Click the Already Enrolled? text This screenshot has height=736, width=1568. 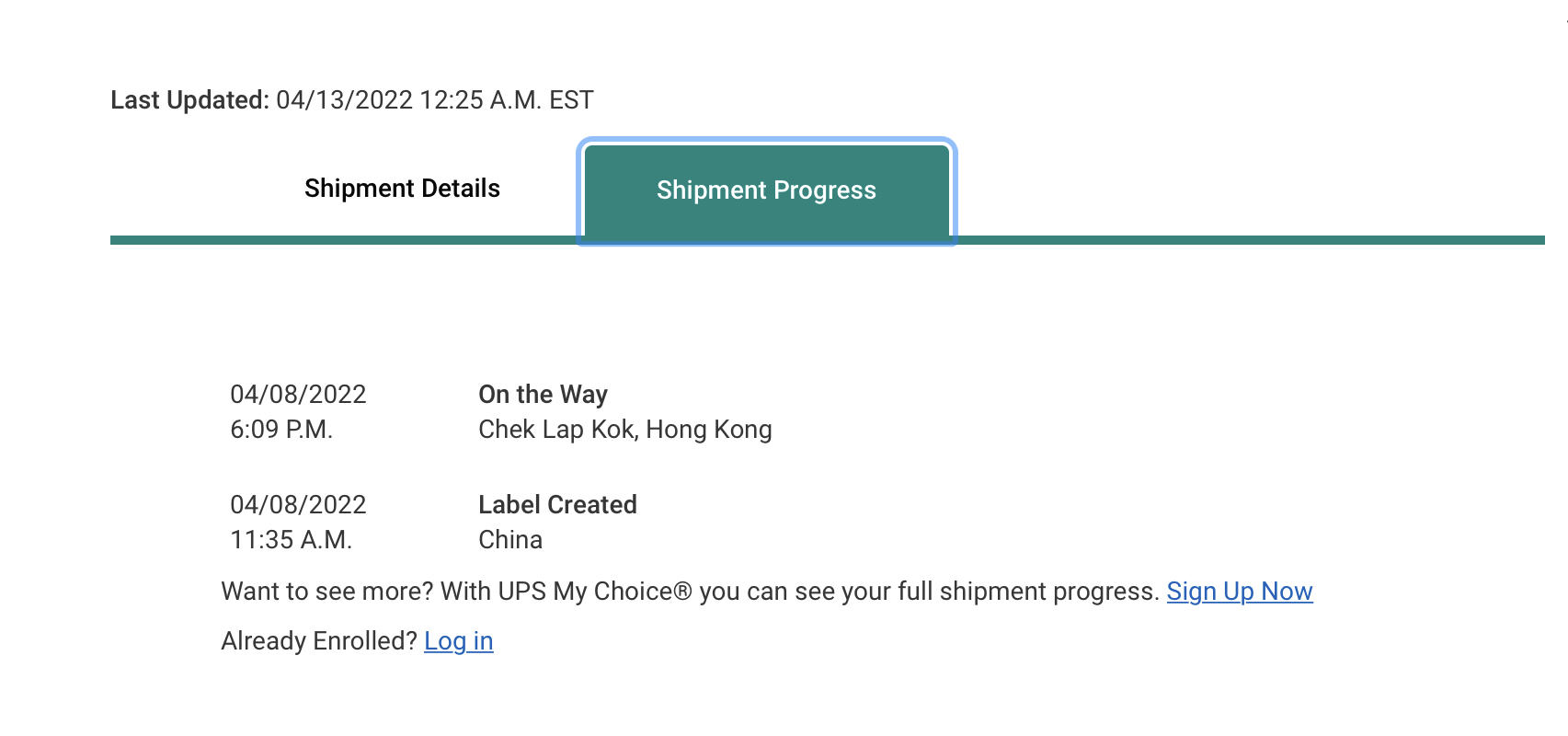pyautogui.click(x=318, y=641)
